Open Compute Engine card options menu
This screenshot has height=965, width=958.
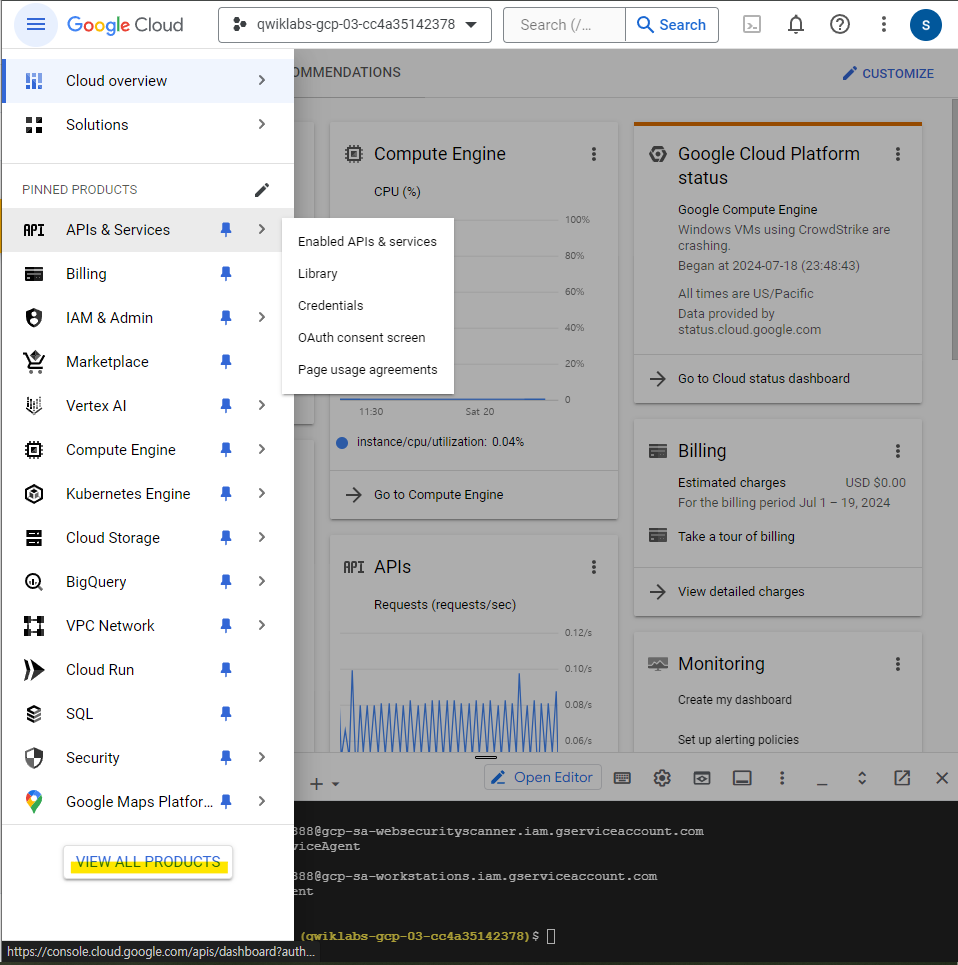(594, 154)
